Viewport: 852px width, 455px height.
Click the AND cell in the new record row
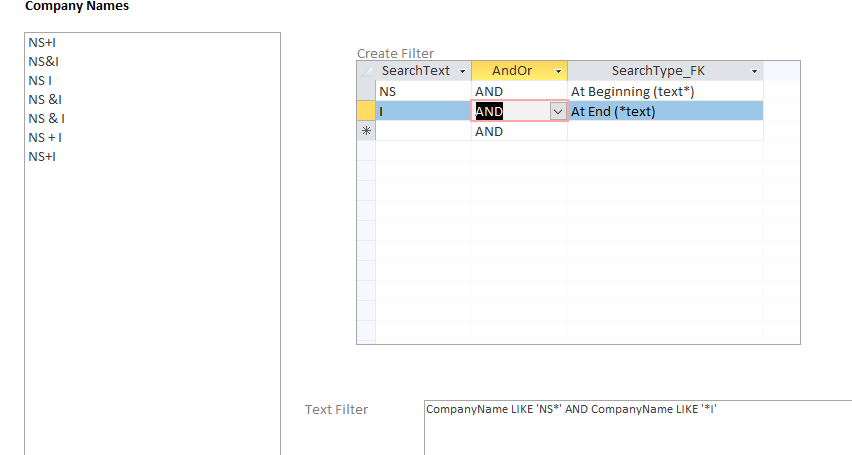tap(518, 131)
